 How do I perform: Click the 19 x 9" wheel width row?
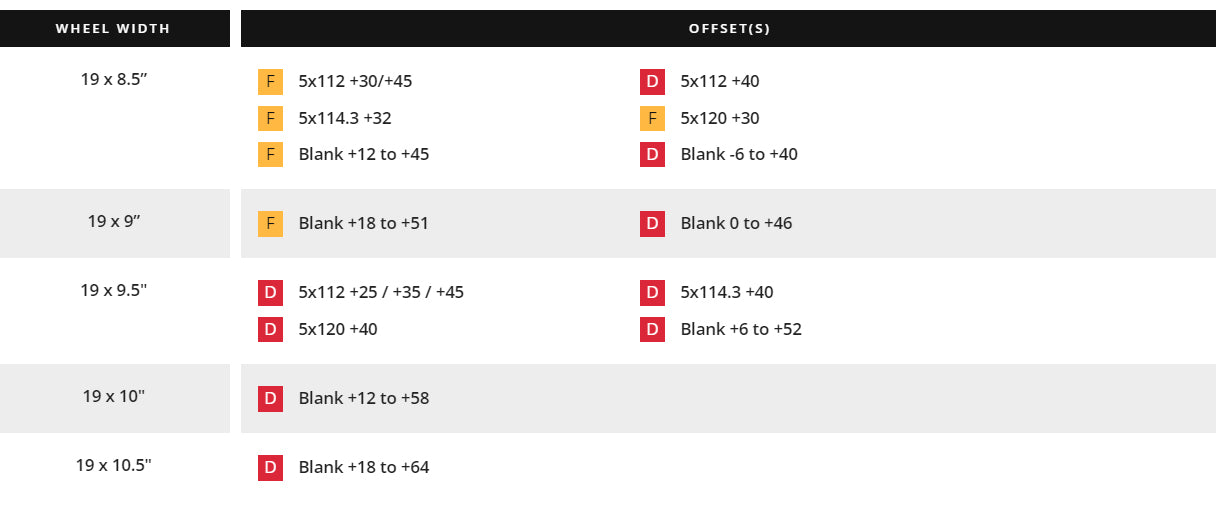[114, 221]
